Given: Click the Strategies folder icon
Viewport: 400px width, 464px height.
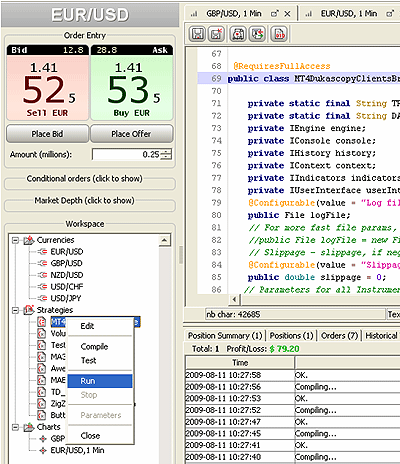Looking at the screenshot, I should pos(29,310).
